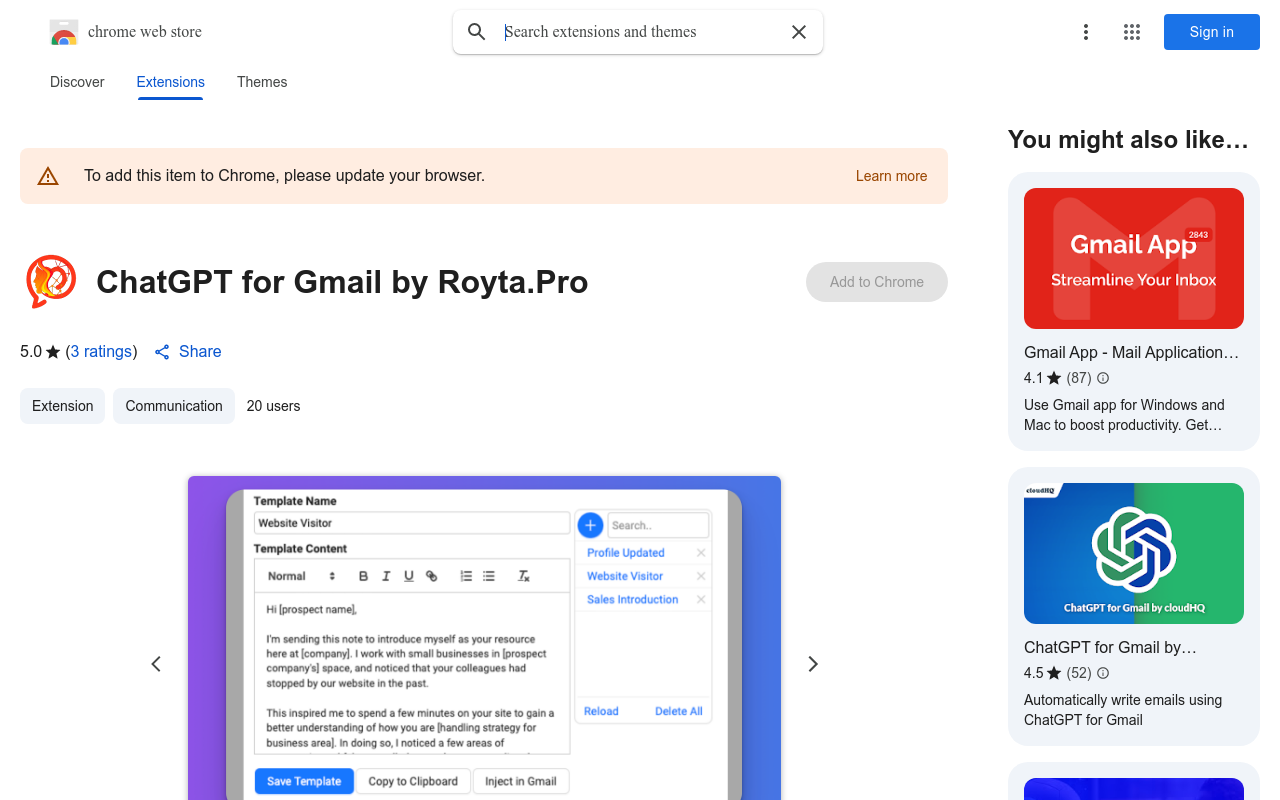Click the bullet list icon in editor

coord(489,576)
